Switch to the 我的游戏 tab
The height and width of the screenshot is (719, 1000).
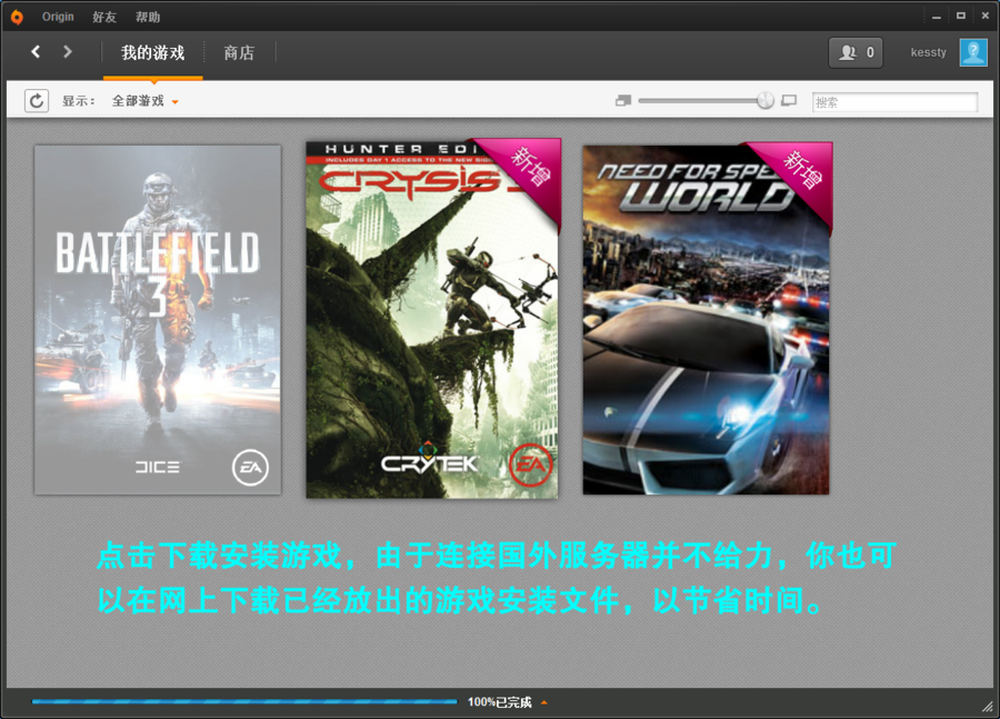pos(153,53)
